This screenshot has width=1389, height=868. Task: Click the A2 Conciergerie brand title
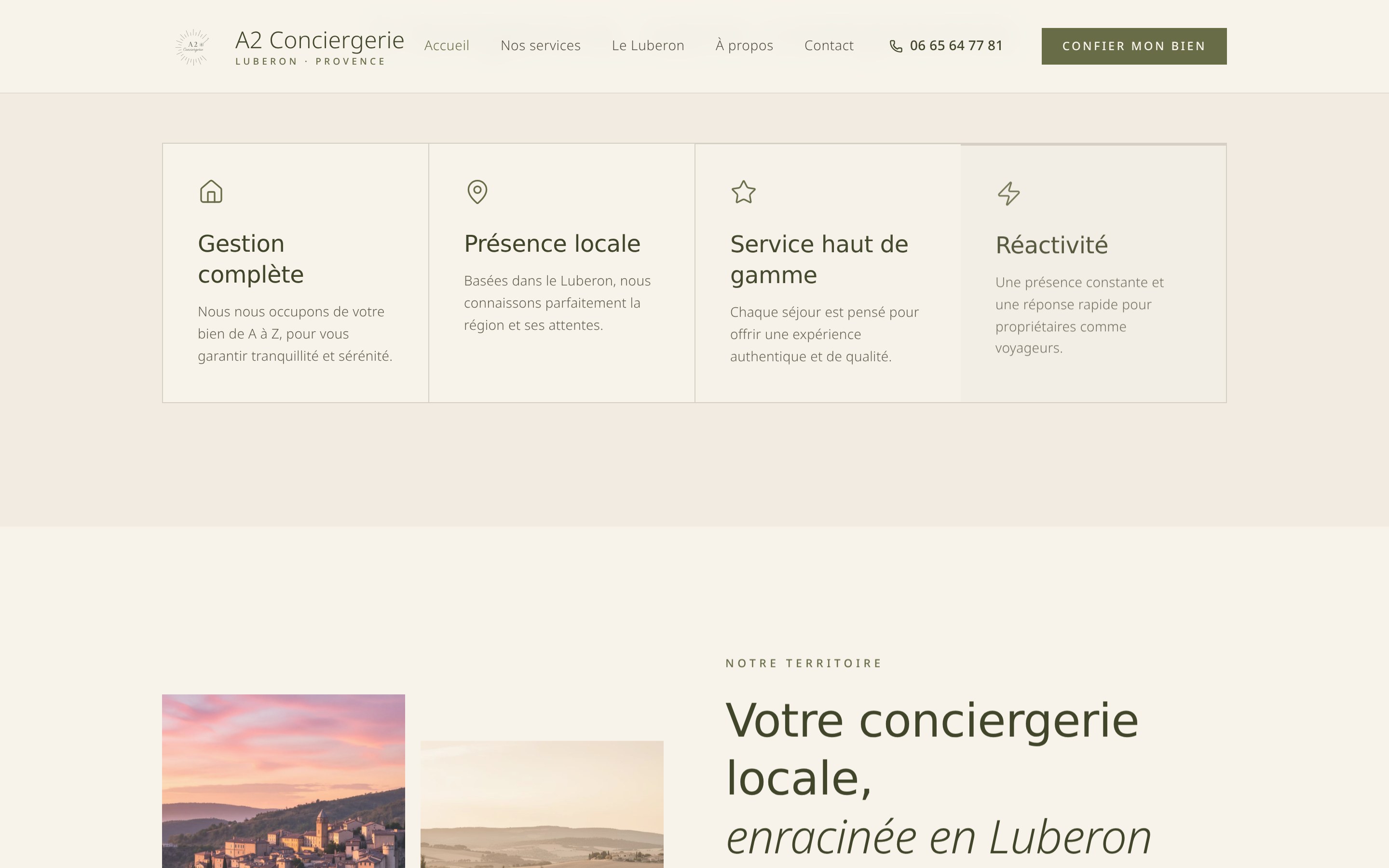point(320,40)
